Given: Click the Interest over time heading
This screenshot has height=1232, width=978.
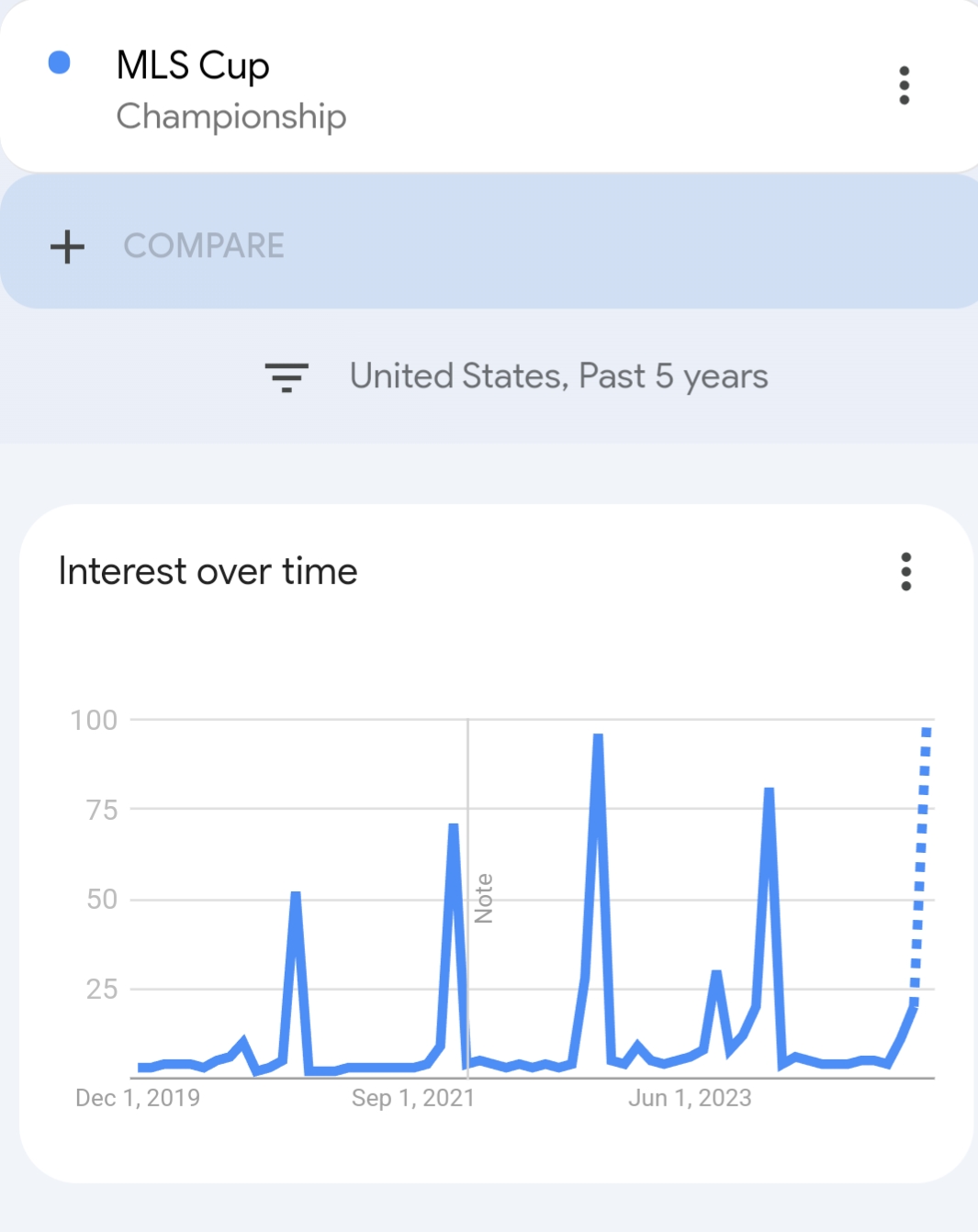Looking at the screenshot, I should pyautogui.click(x=208, y=572).
